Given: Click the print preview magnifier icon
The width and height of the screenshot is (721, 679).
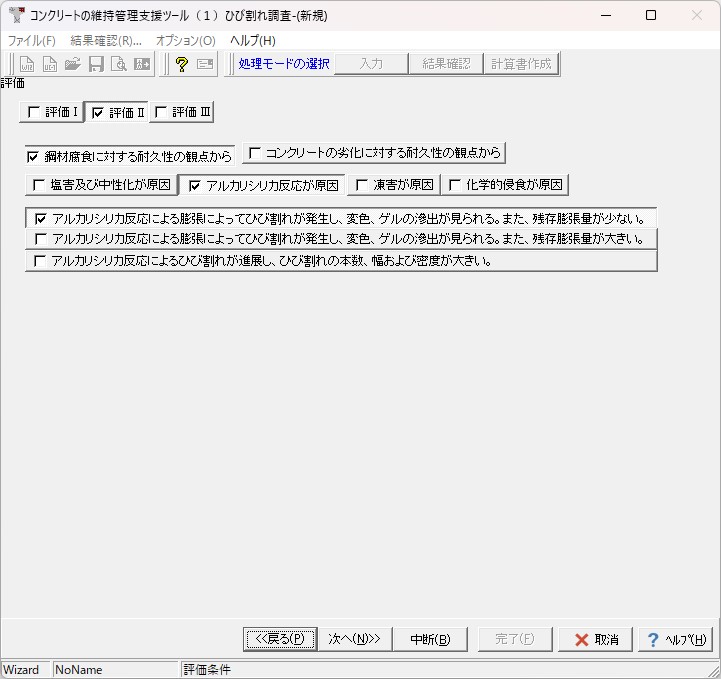Looking at the screenshot, I should click(119, 64).
